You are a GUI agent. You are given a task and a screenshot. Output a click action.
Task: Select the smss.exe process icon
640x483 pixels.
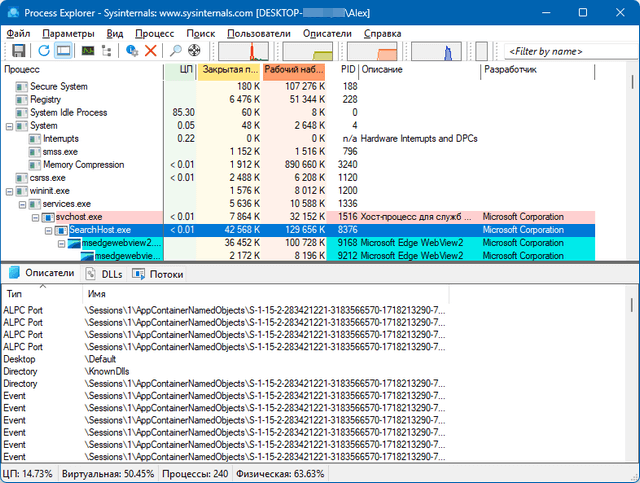(x=35, y=152)
